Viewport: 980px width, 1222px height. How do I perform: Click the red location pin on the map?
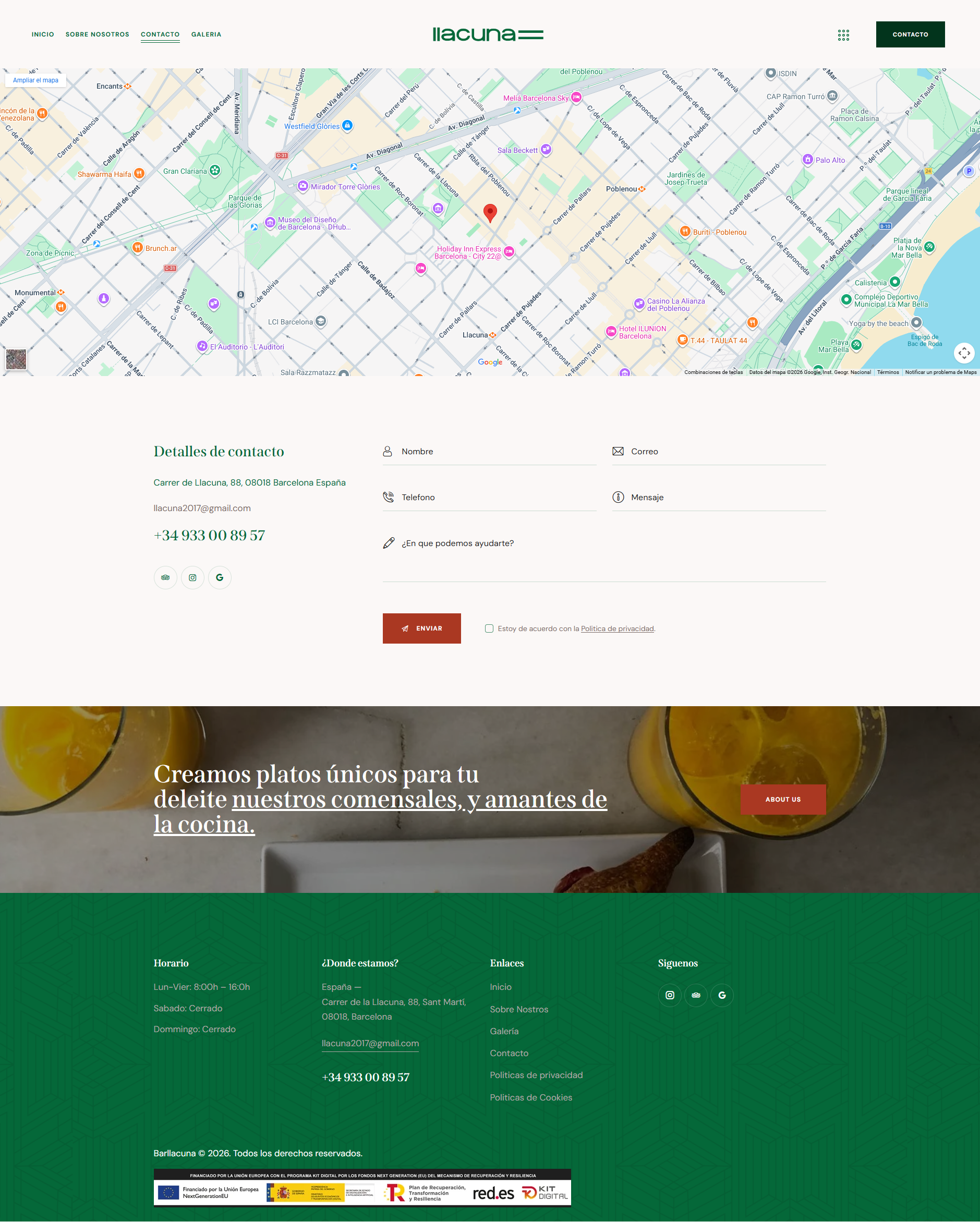pos(490,213)
